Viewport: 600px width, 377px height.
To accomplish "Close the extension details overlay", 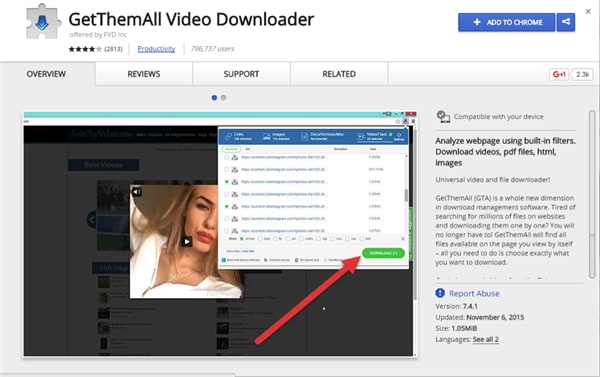I will pyautogui.click(x=588, y=12).
